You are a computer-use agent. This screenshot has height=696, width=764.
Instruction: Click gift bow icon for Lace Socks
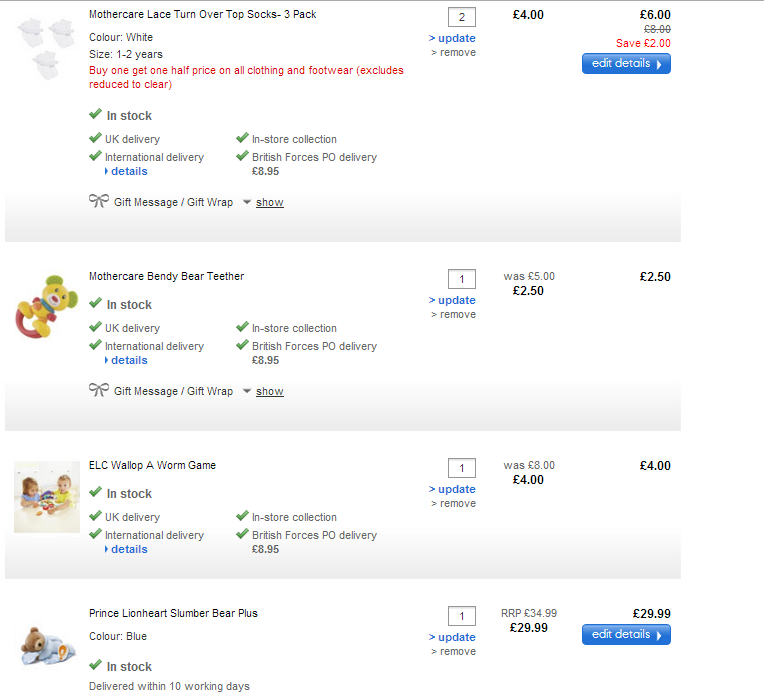coord(98,201)
